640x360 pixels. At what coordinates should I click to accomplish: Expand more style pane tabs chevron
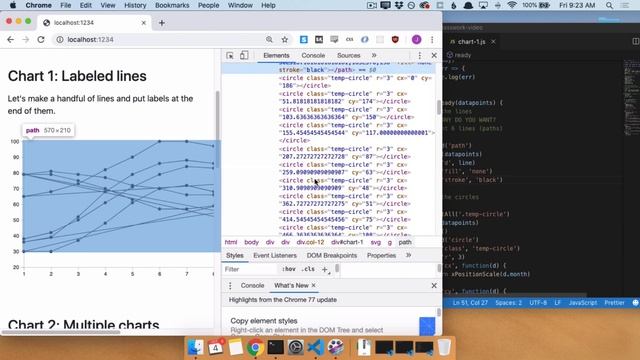click(408, 256)
